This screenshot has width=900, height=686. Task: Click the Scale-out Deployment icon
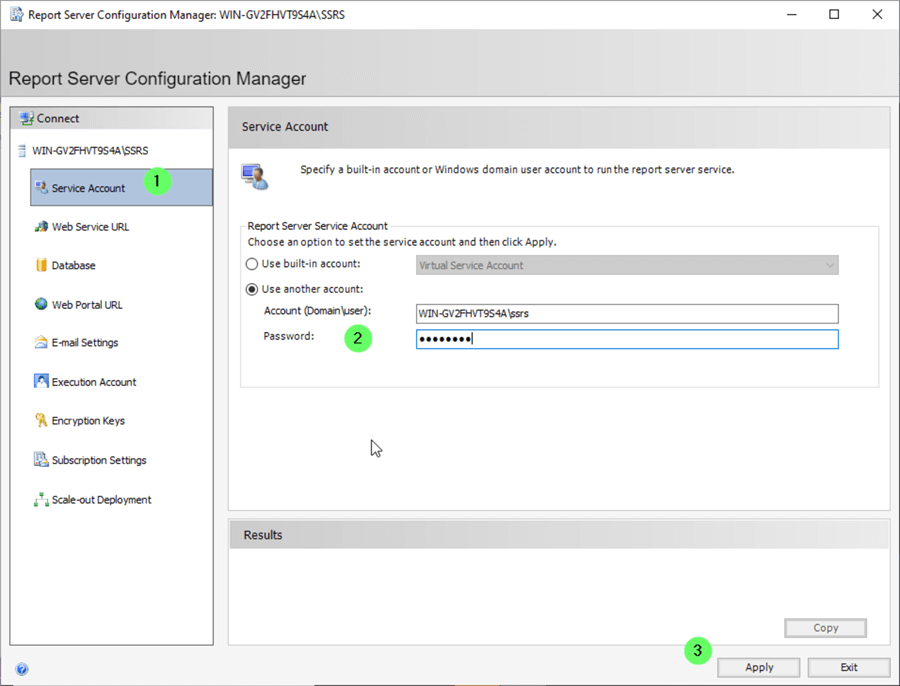point(41,499)
